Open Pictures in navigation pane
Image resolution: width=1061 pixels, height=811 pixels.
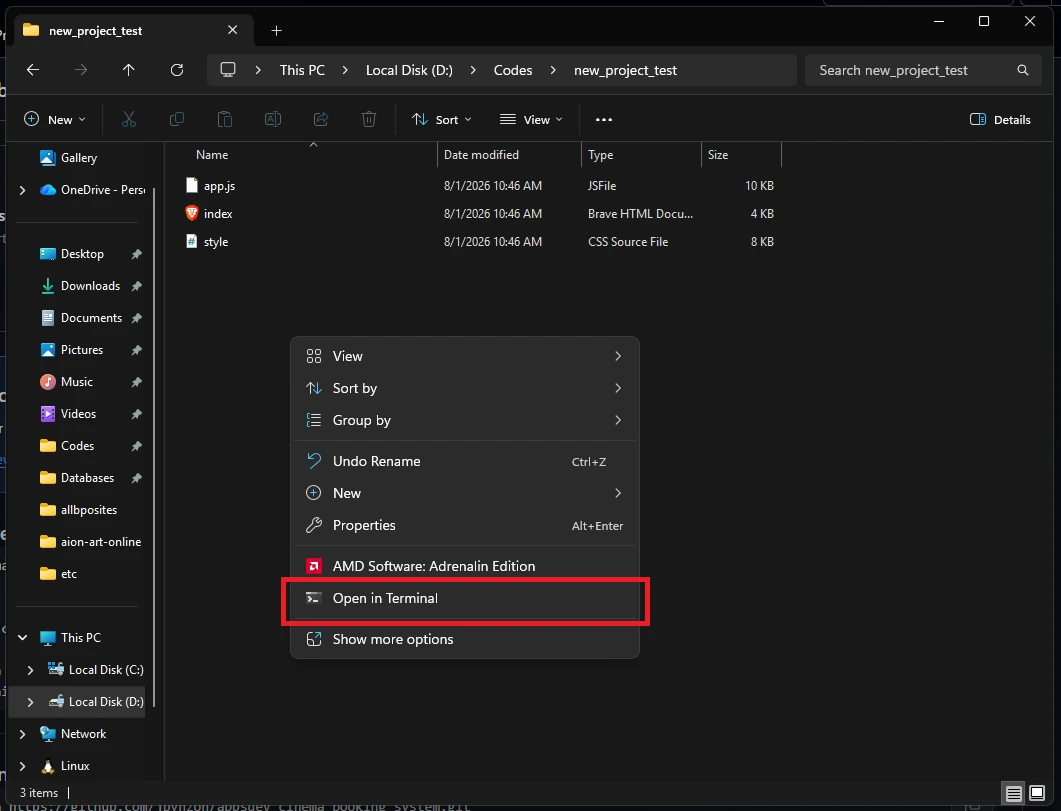coord(83,350)
